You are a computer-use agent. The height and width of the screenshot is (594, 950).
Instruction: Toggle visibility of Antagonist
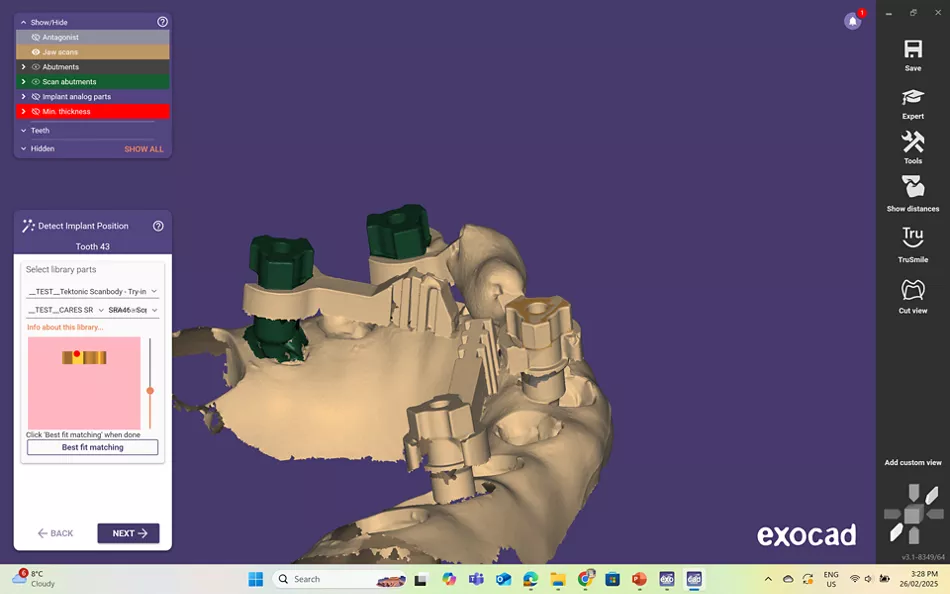[x=36, y=37]
